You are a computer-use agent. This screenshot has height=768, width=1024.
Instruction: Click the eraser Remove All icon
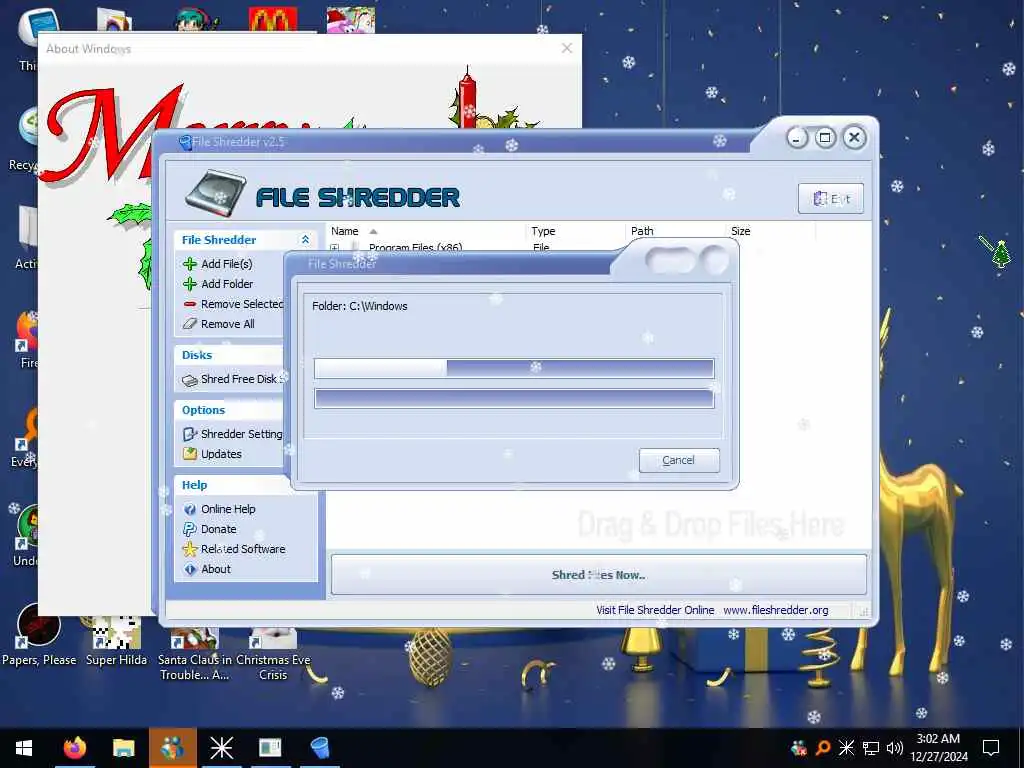(190, 324)
